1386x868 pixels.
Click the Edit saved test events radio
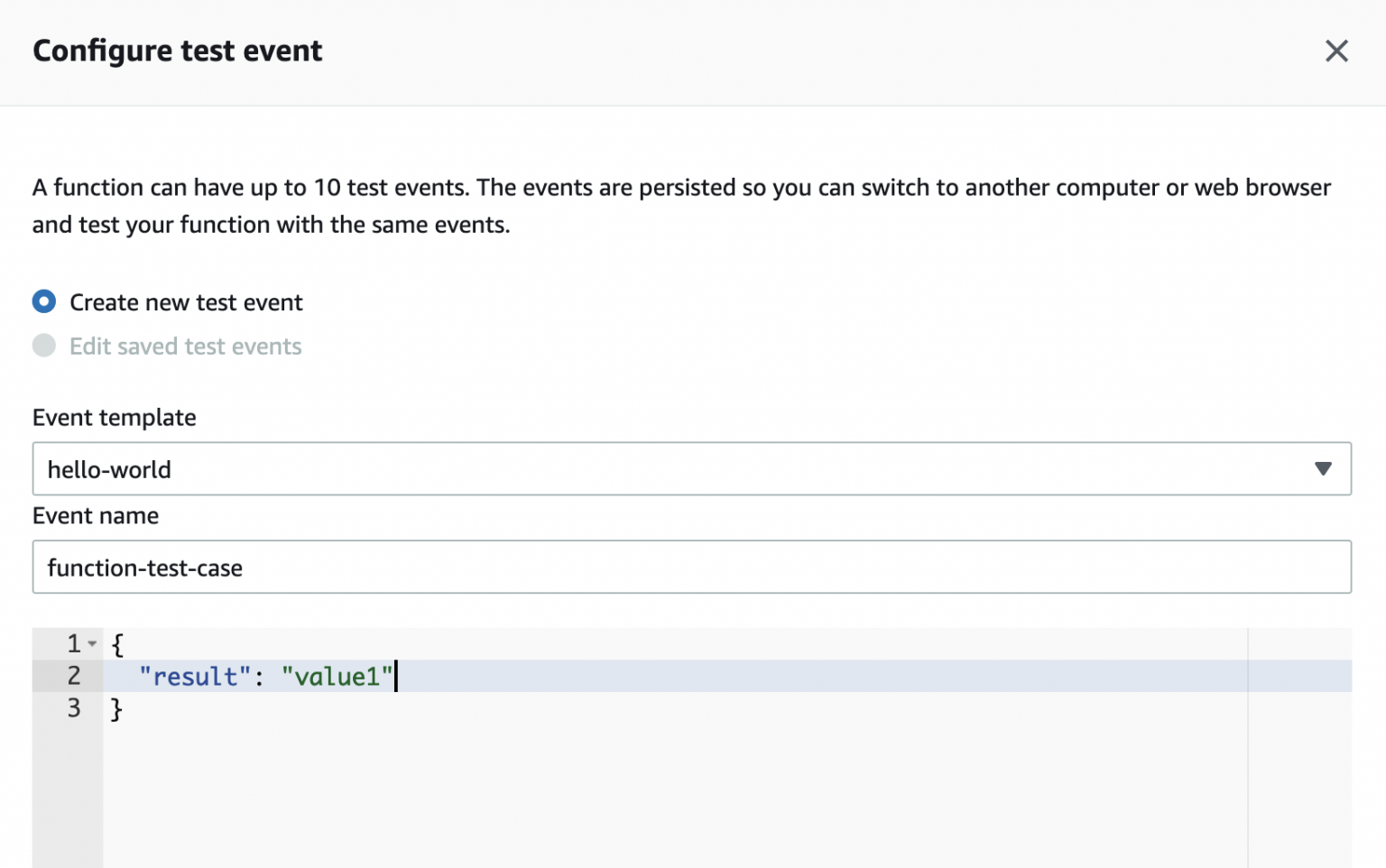point(43,346)
